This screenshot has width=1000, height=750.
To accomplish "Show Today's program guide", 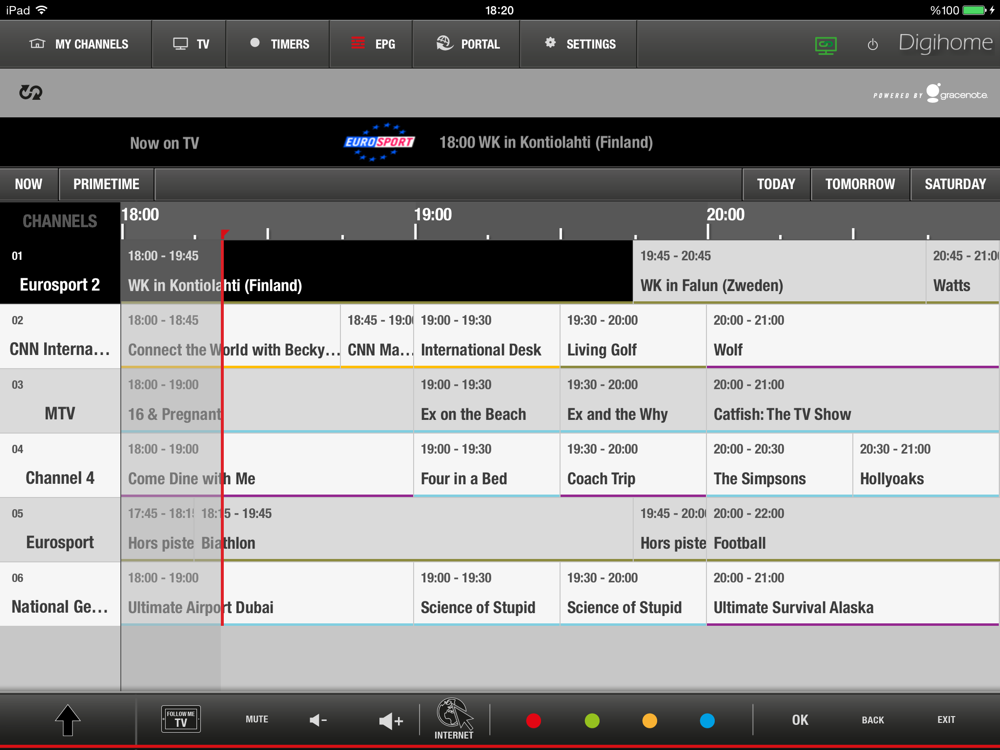I will pyautogui.click(x=776, y=184).
